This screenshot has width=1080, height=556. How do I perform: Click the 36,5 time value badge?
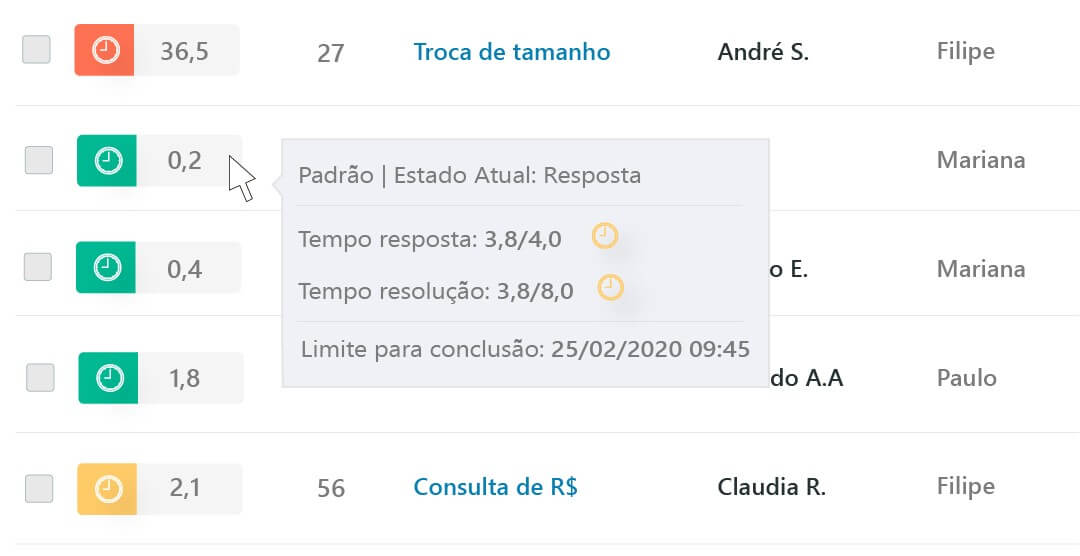(185, 51)
